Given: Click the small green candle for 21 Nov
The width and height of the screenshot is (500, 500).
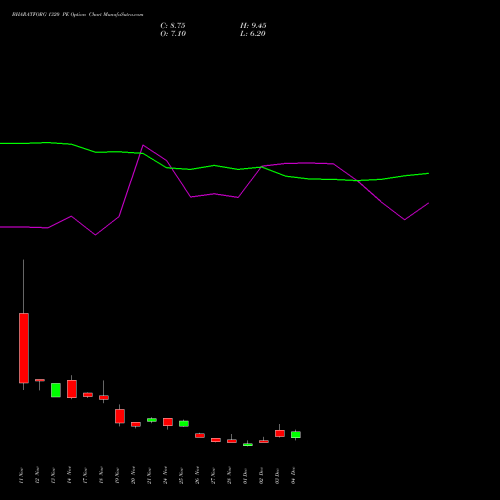Looking at the screenshot, I should coord(152,420).
